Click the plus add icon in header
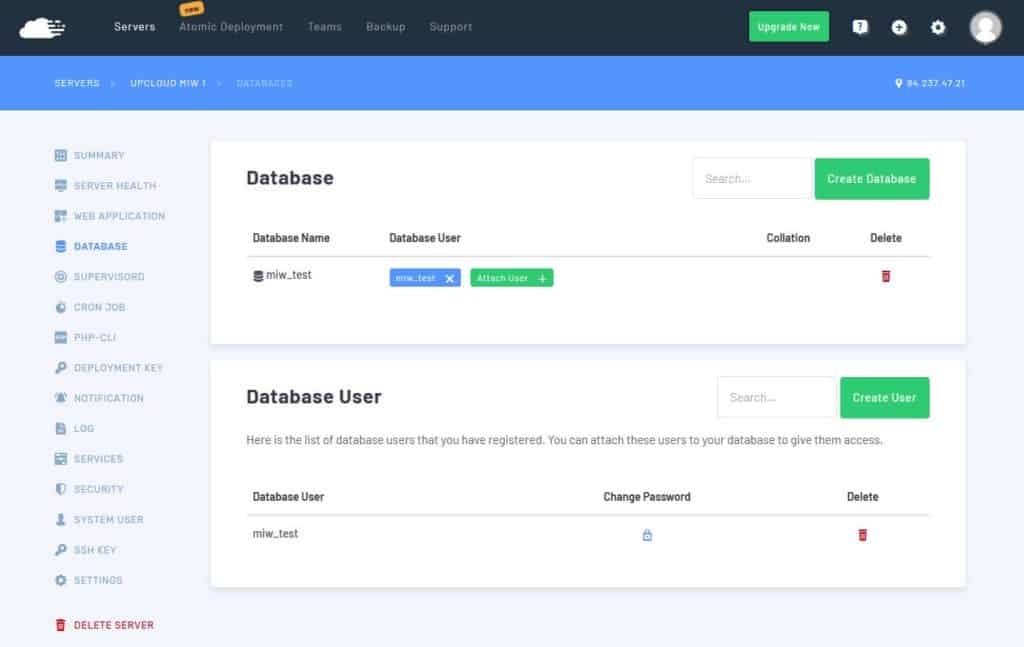This screenshot has height=647, width=1024. coord(899,27)
